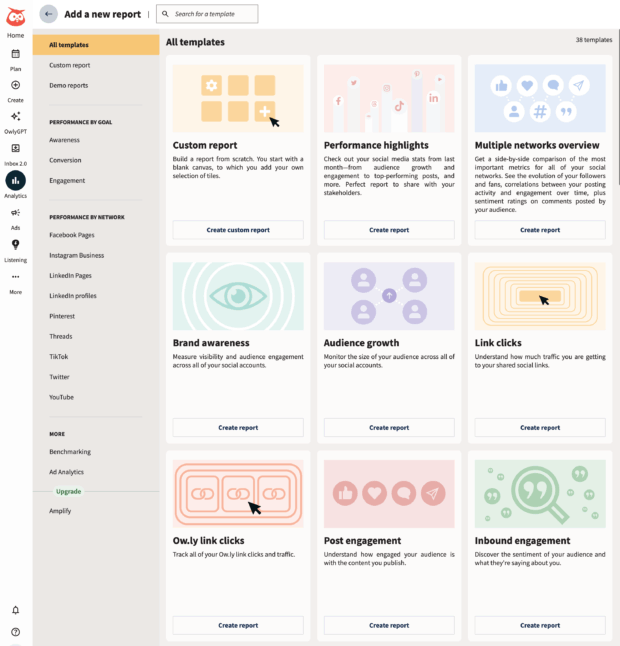The width and height of the screenshot is (620, 646).
Task: Click the Brand awareness eye thumbnail
Action: 238,296
